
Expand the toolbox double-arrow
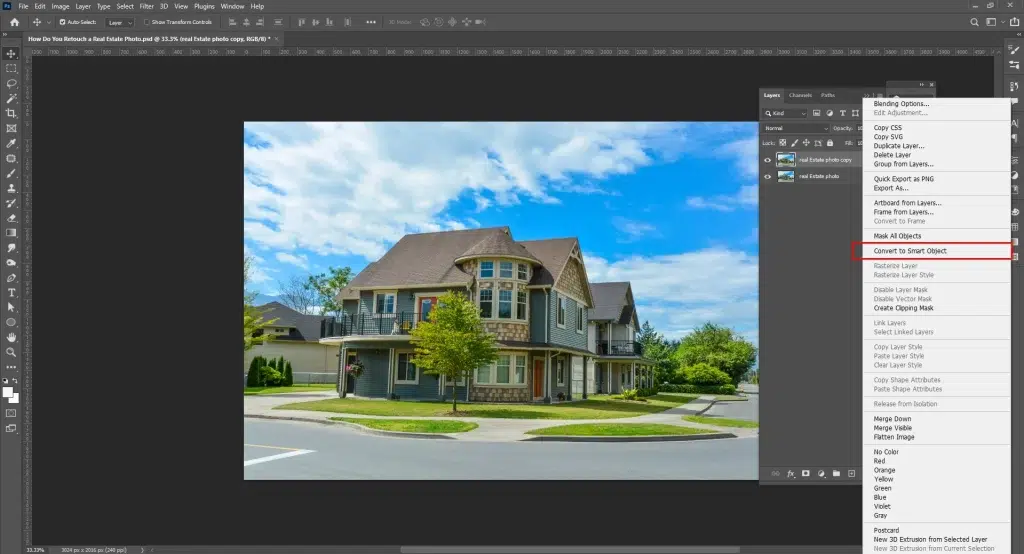pos(6,35)
